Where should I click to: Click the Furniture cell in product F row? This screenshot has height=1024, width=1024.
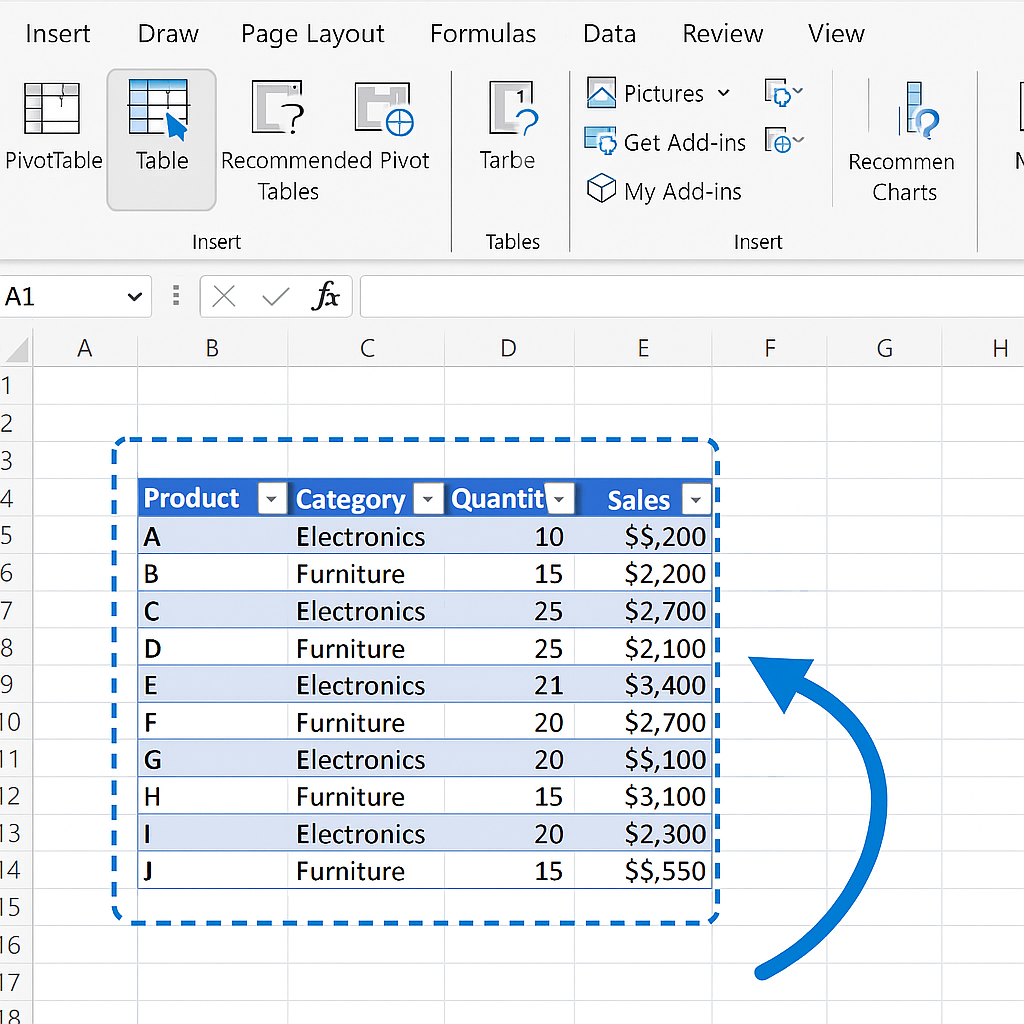tap(366, 722)
